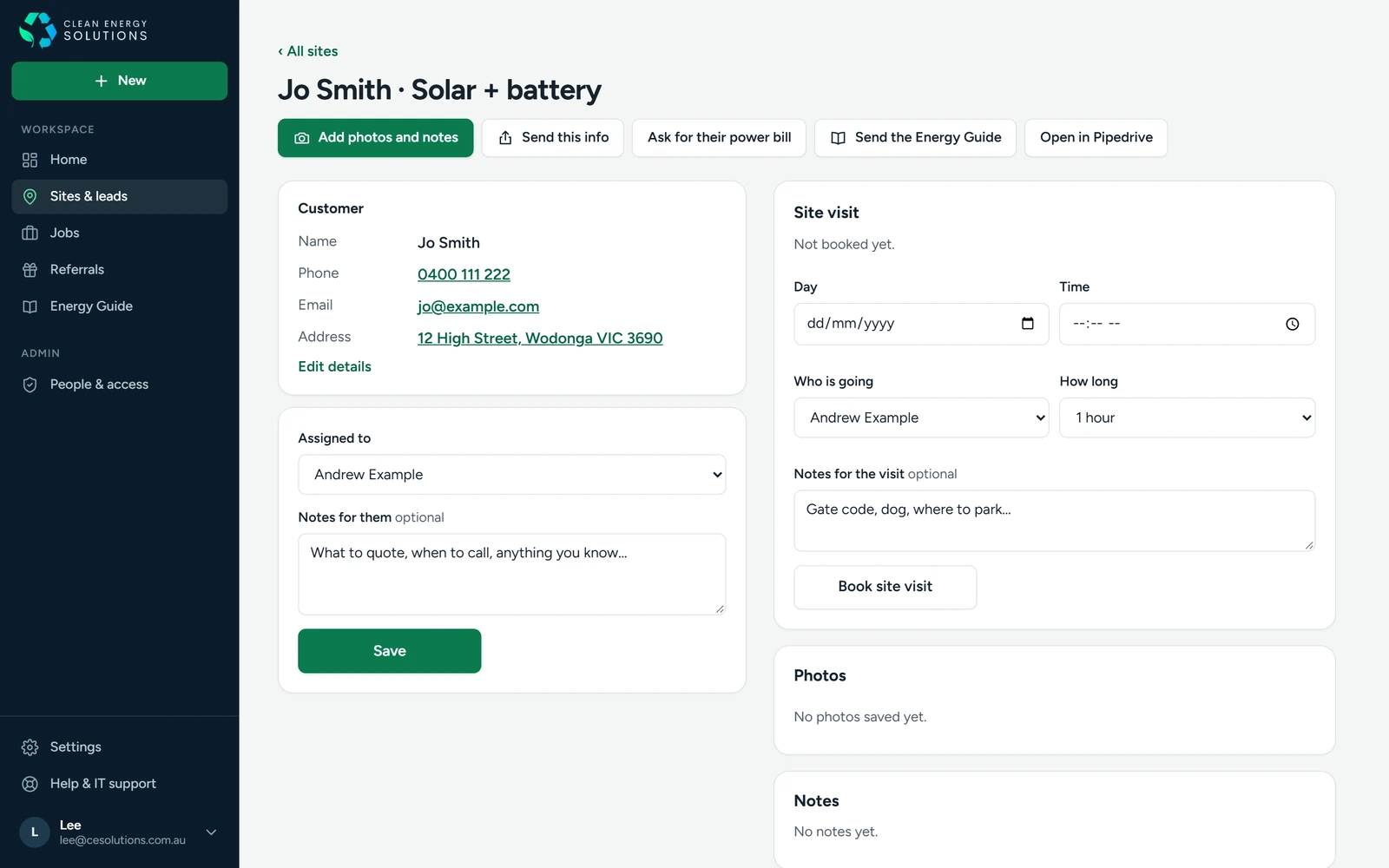Click the Help & IT support lifebuoy icon
Screen dimensions: 1389x868
30,784
